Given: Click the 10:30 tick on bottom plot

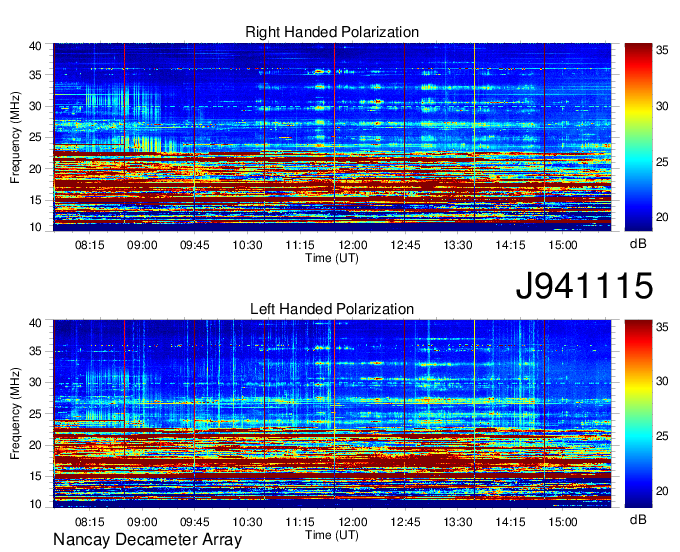Looking at the screenshot, I should (x=248, y=522).
